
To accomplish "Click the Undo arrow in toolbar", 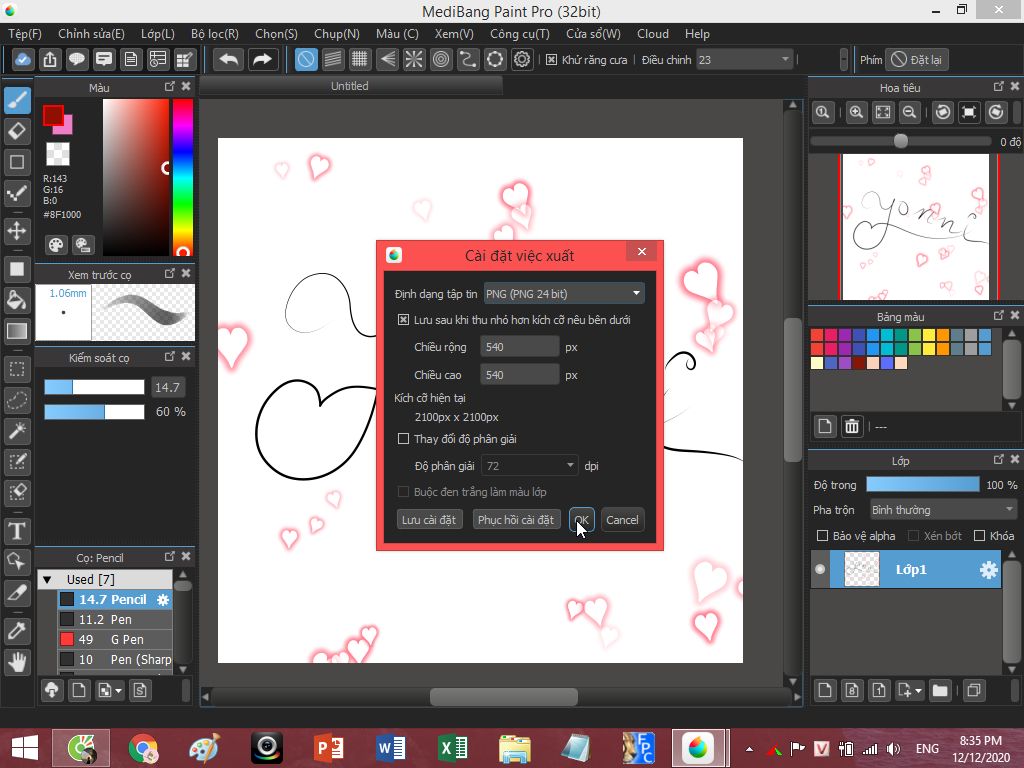I will point(229,59).
